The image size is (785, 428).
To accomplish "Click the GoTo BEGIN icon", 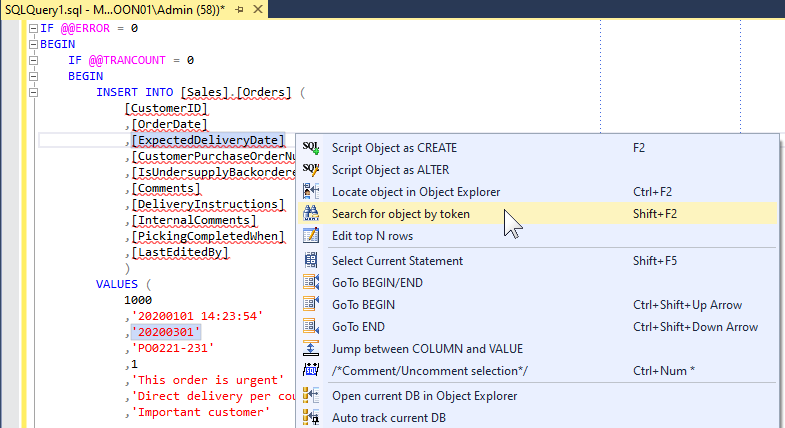I will [311, 305].
